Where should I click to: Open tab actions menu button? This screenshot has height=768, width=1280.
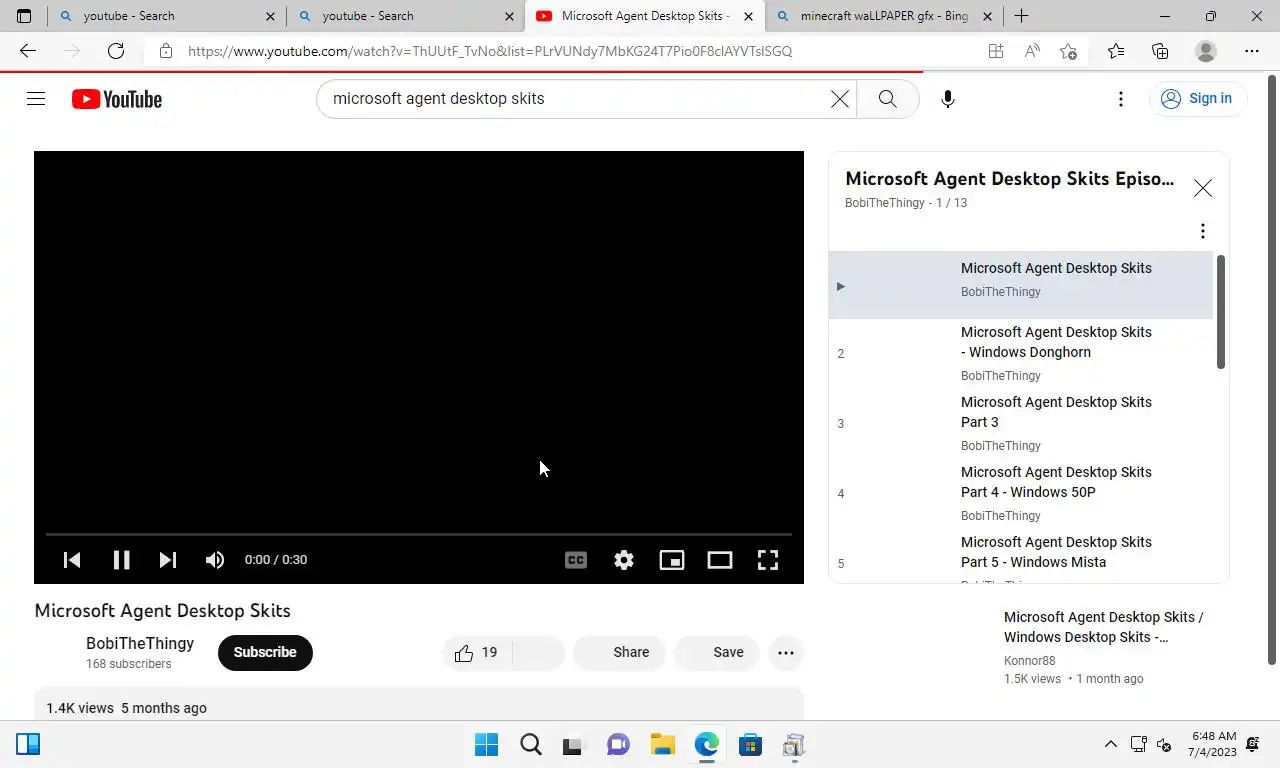point(24,16)
